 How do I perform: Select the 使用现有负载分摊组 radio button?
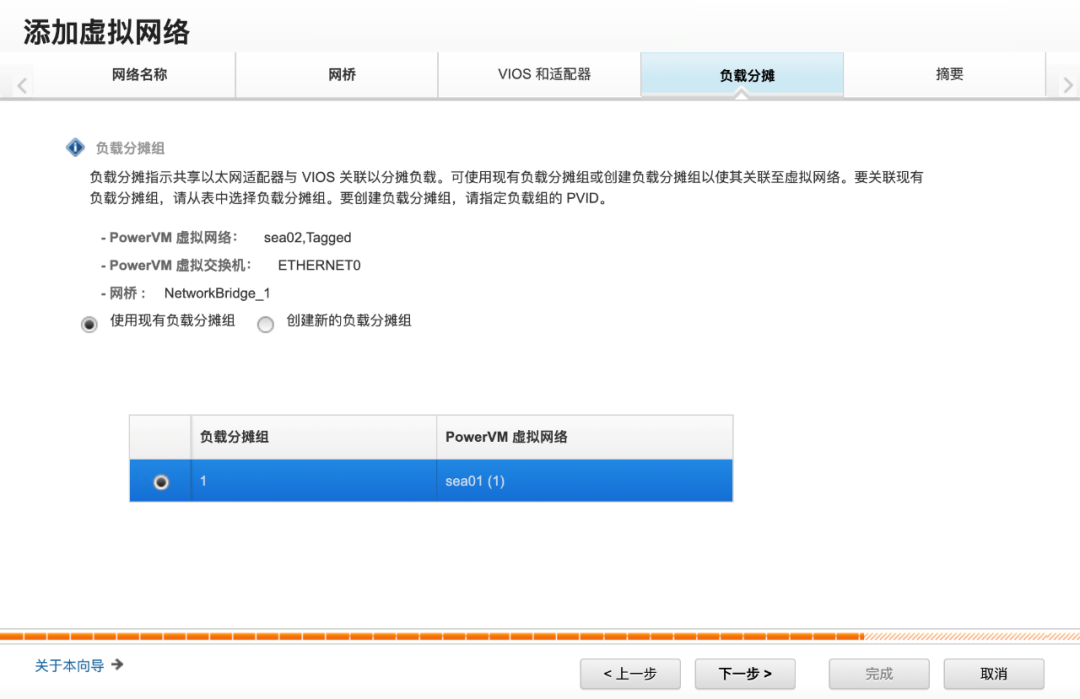(x=89, y=324)
